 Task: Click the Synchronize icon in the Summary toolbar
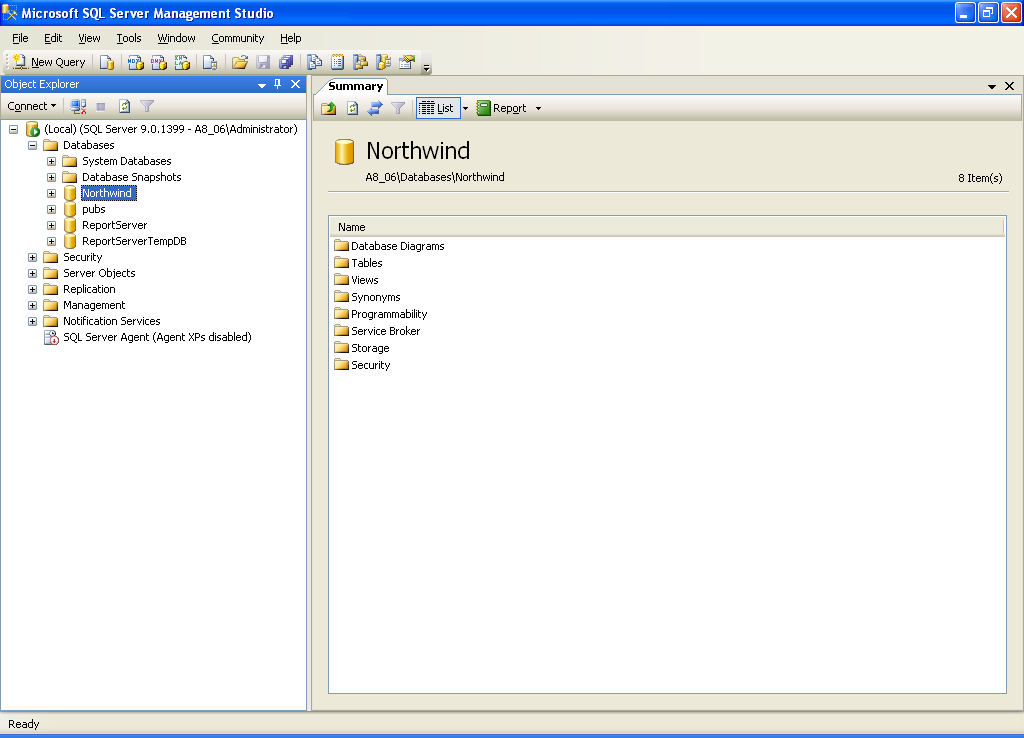coord(374,107)
